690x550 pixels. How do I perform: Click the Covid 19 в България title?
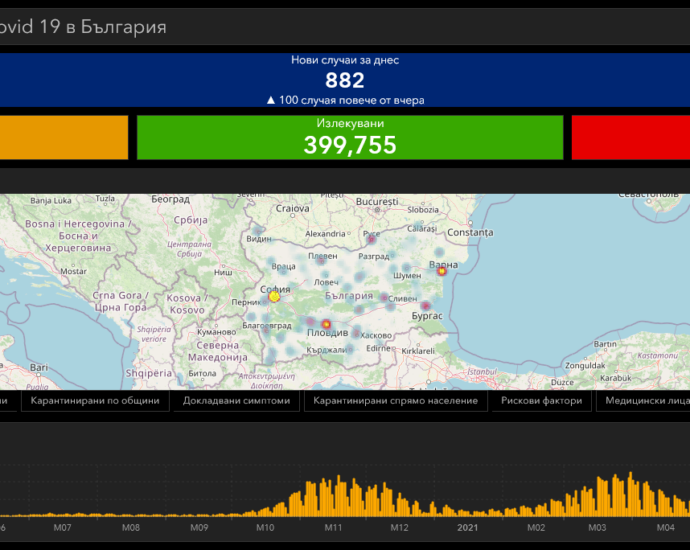pos(83,27)
